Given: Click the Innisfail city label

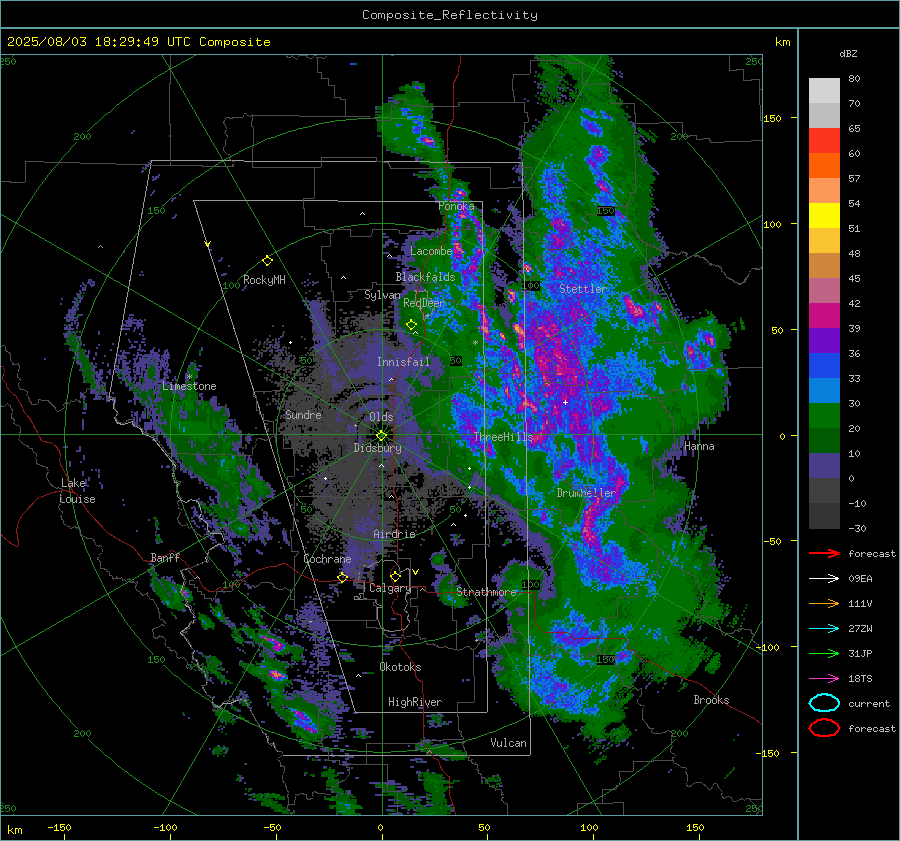Looking at the screenshot, I should coord(403,362).
